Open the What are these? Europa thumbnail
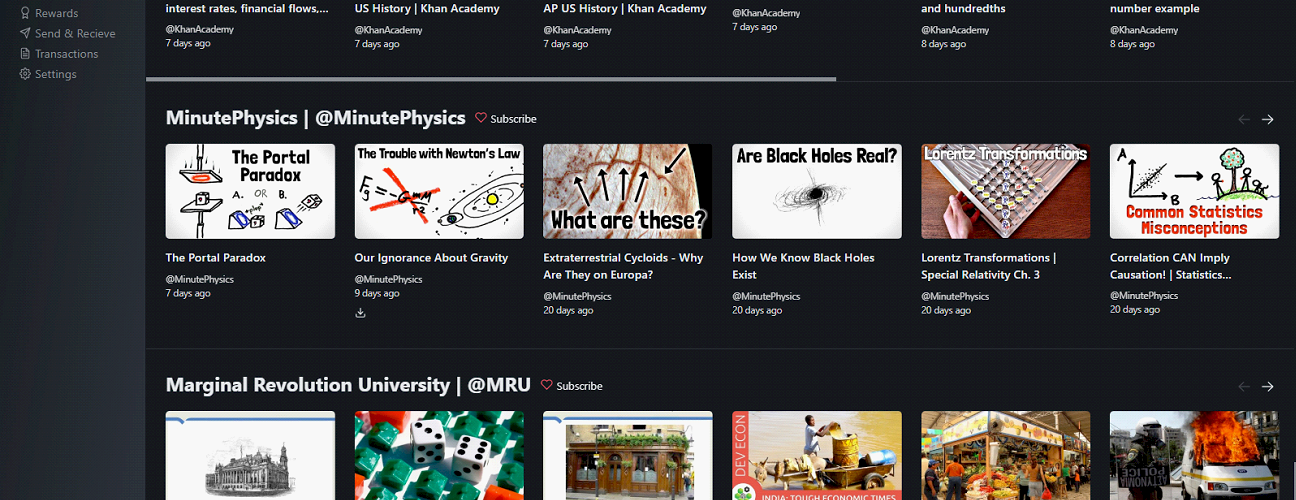Viewport: 1296px width, 500px height. (628, 191)
